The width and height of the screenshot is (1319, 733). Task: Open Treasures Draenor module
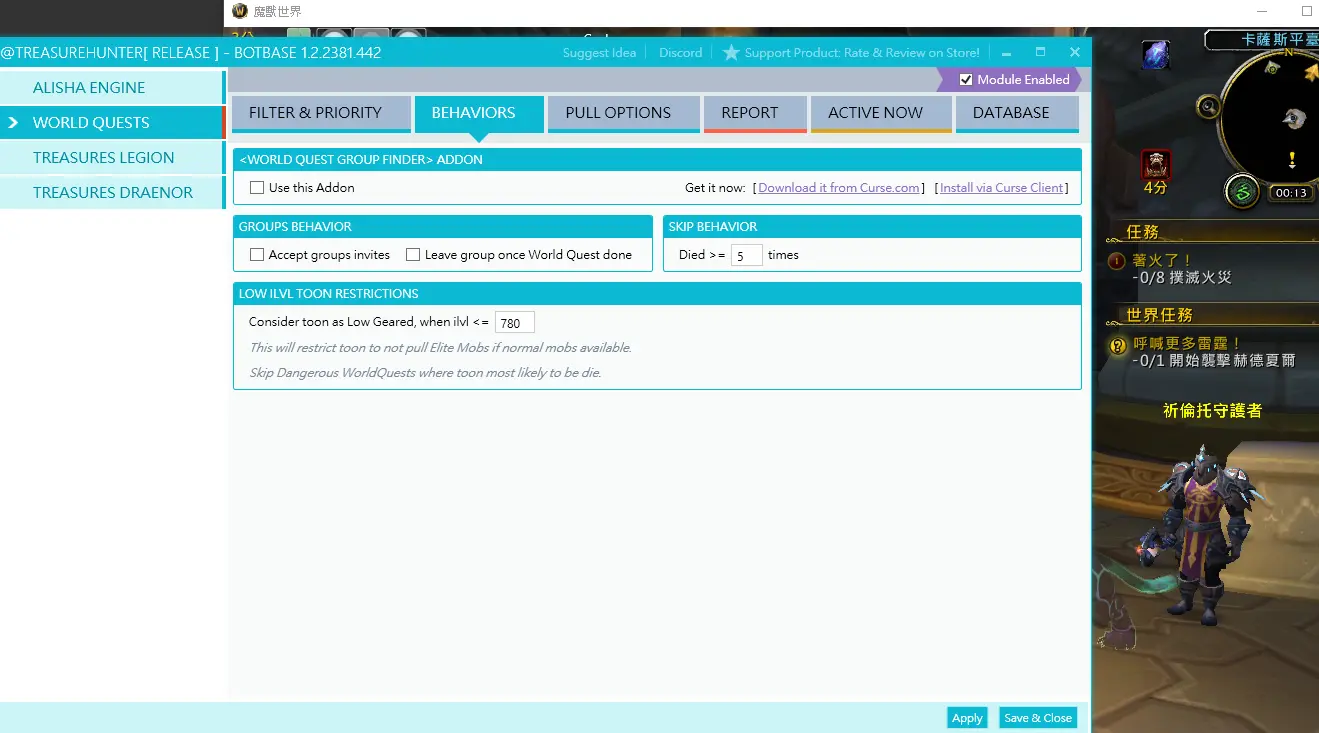pyautogui.click(x=112, y=193)
